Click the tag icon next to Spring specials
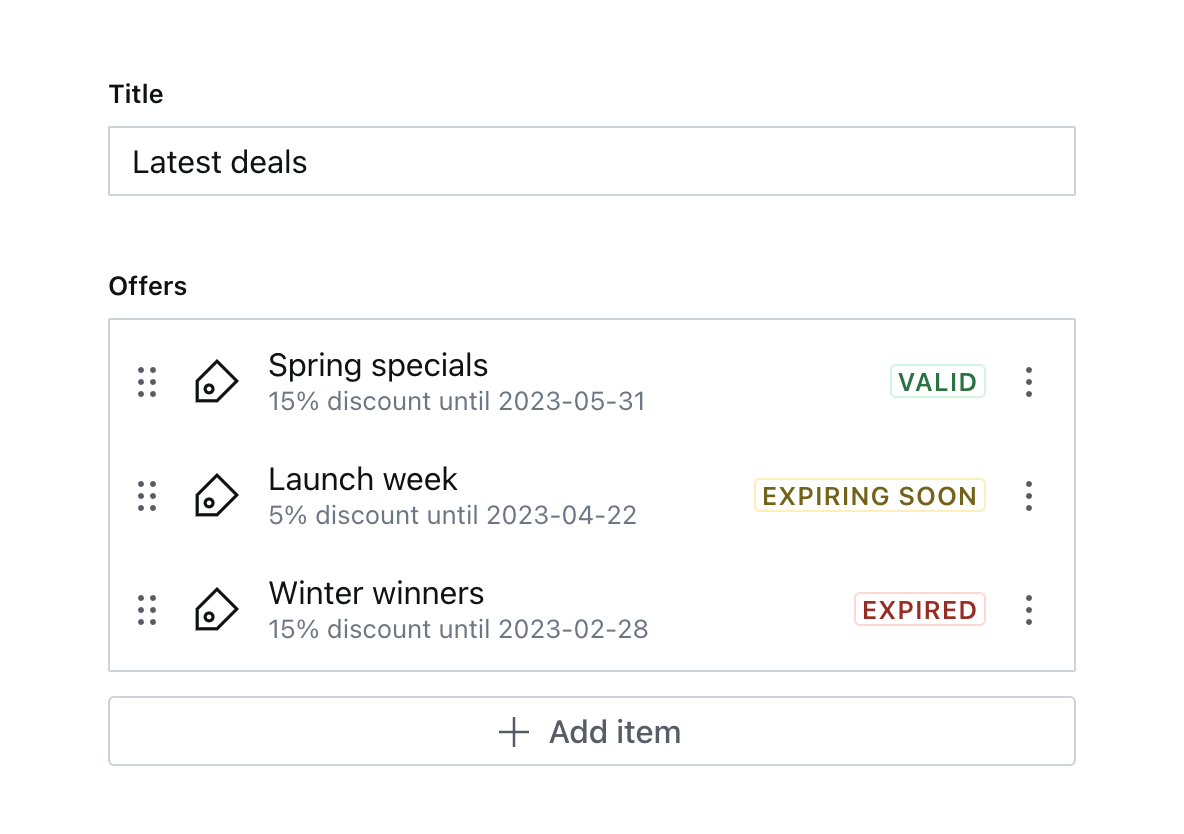 [216, 381]
